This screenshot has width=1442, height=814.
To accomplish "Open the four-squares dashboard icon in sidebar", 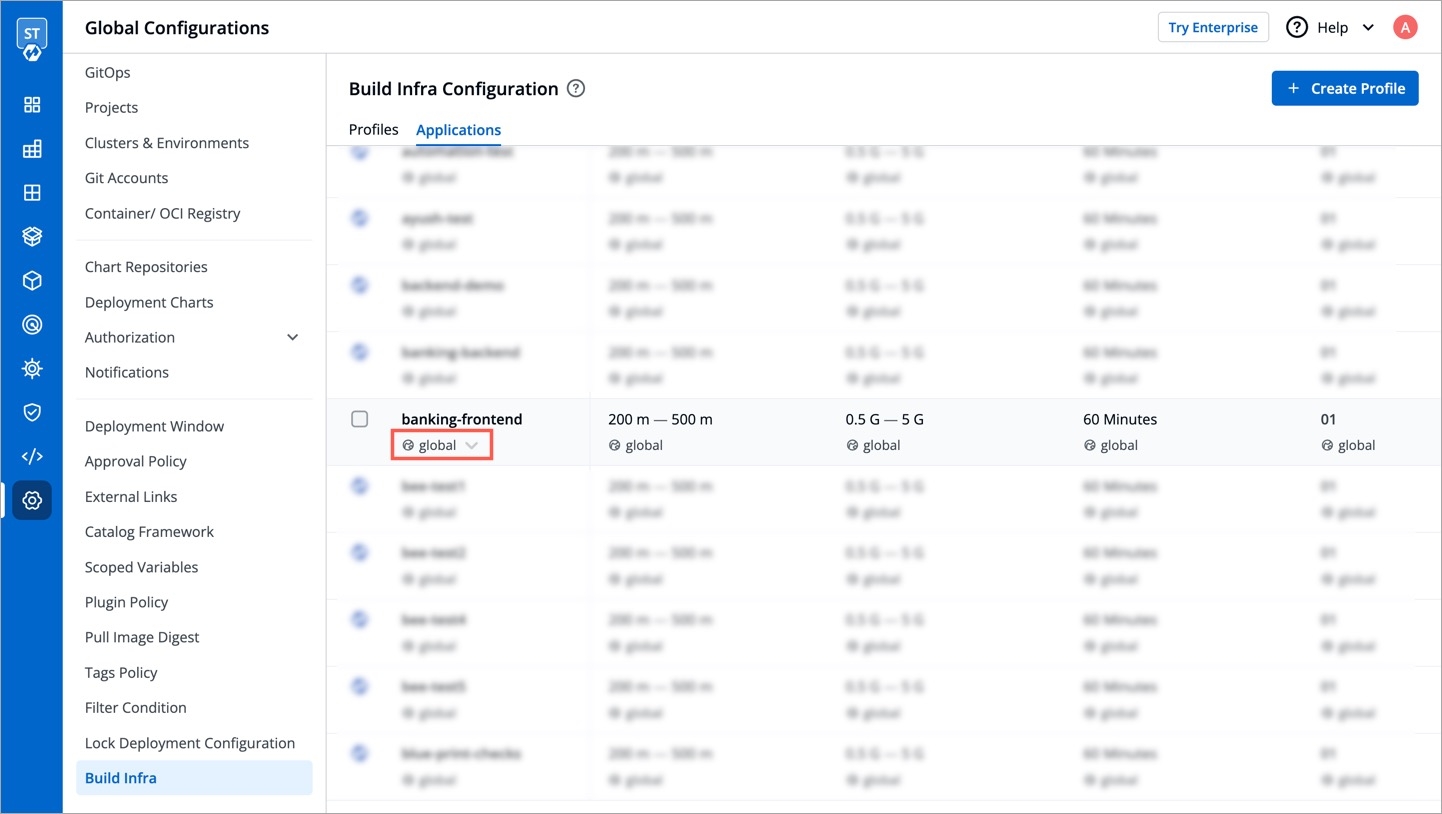I will [32, 105].
